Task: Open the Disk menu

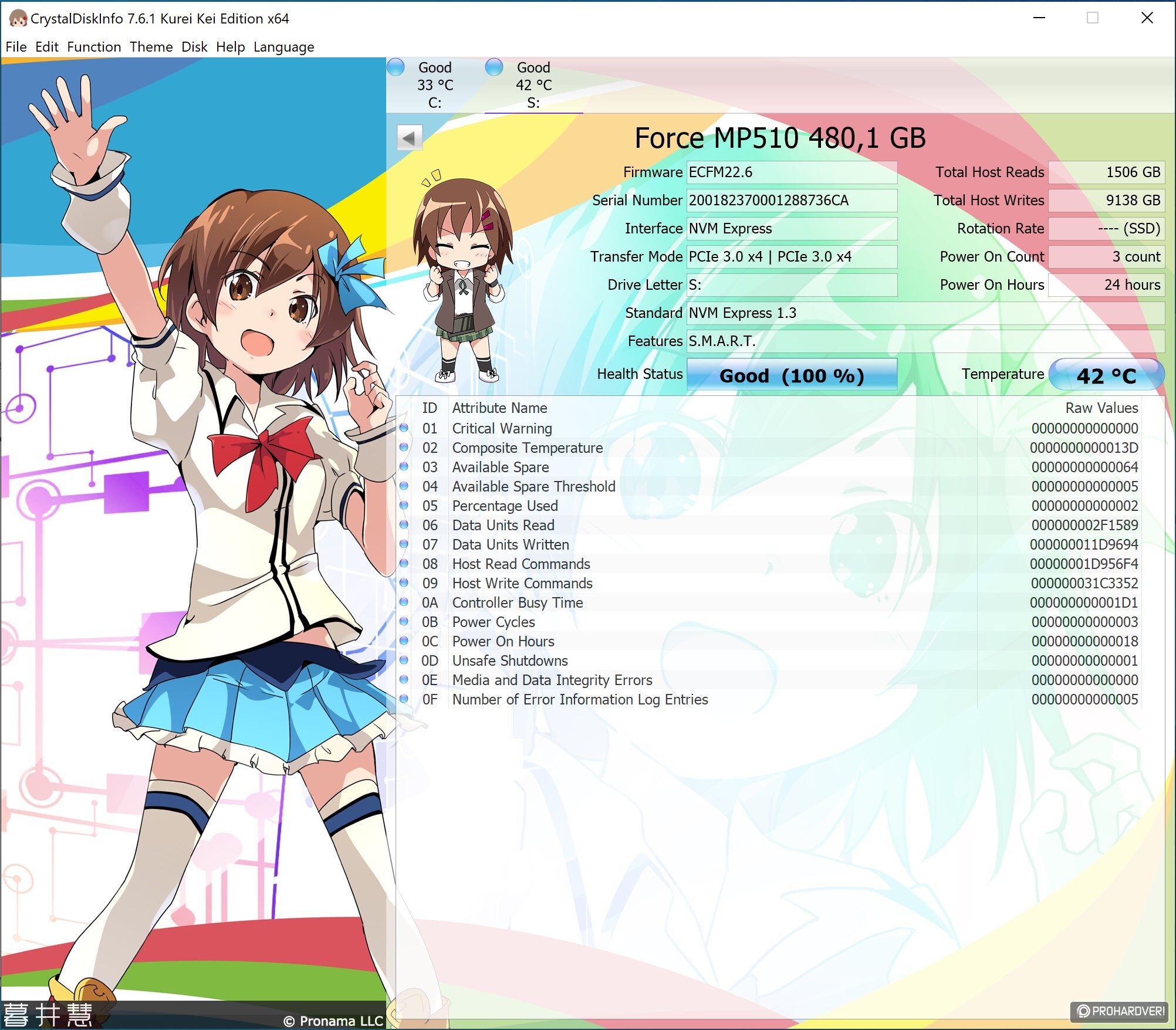Action: pos(194,47)
